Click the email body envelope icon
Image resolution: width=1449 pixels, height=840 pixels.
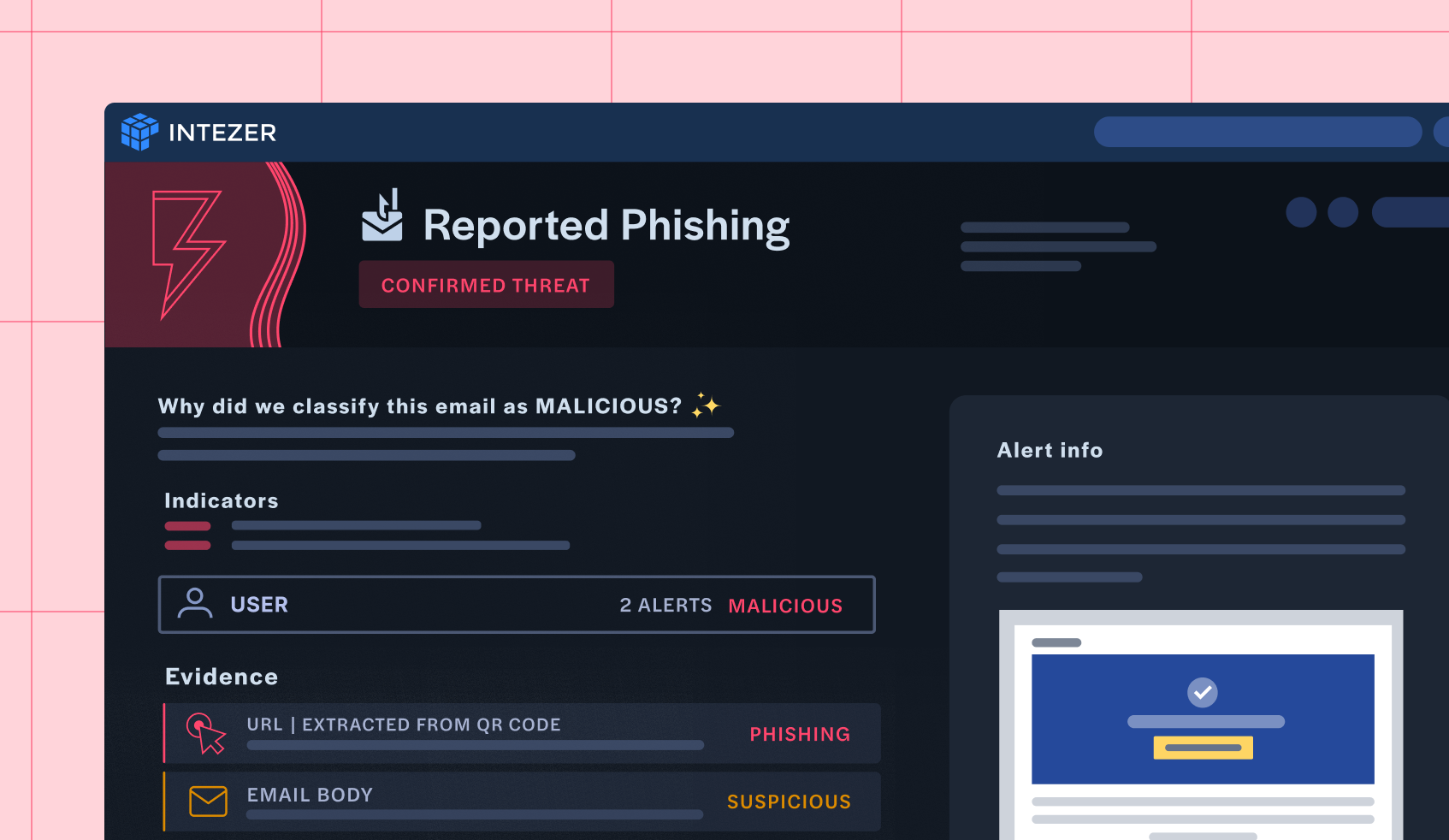click(208, 802)
